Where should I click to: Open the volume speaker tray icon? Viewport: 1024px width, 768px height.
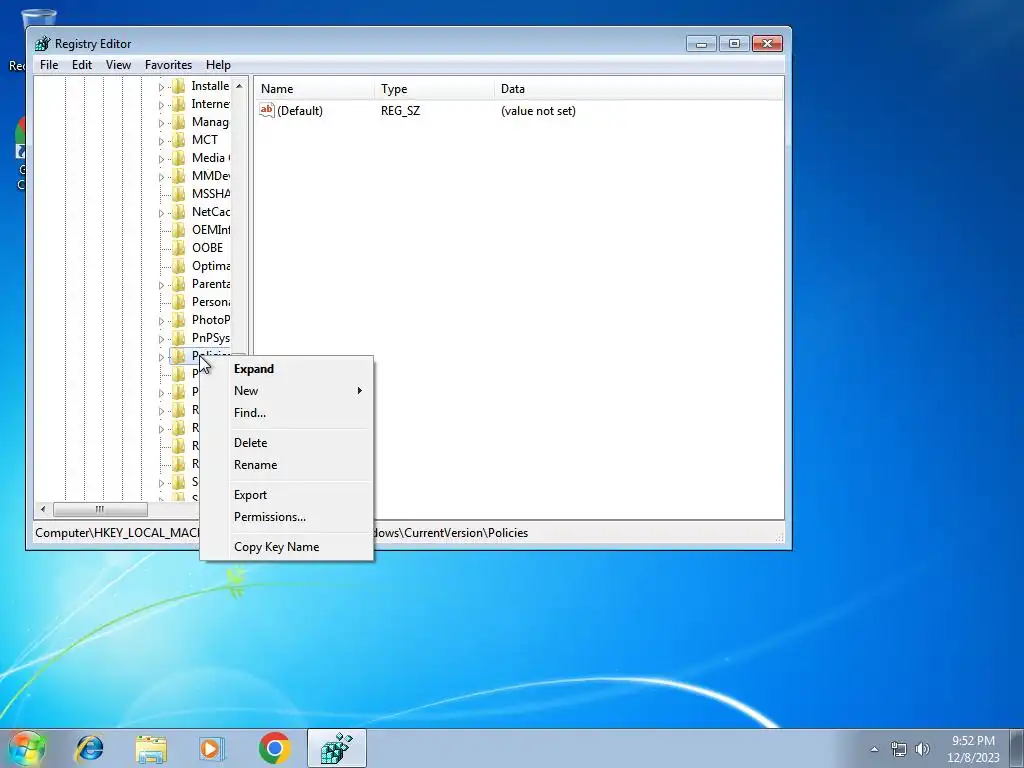click(x=922, y=749)
